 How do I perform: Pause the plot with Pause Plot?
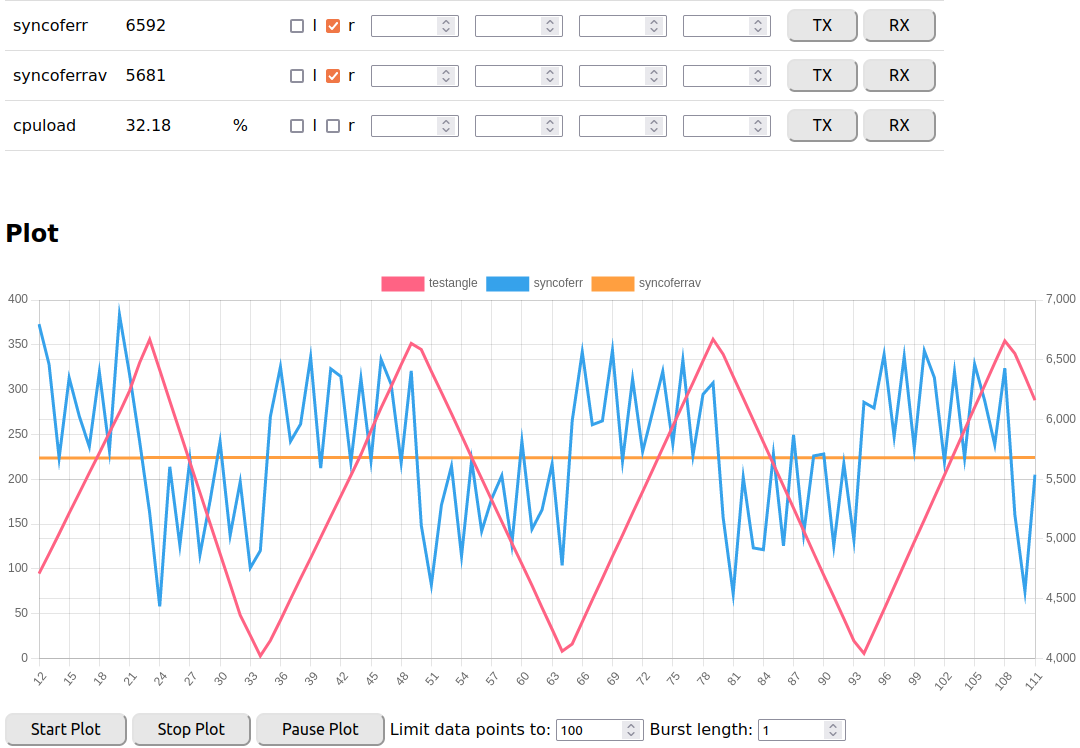point(320,729)
